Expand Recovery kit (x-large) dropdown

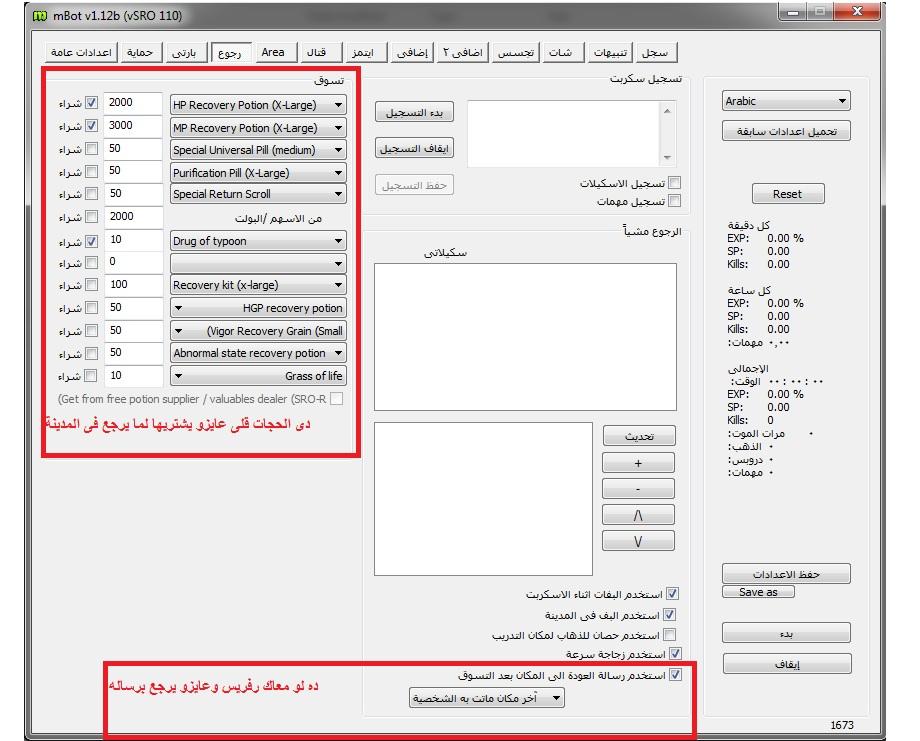(258, 285)
